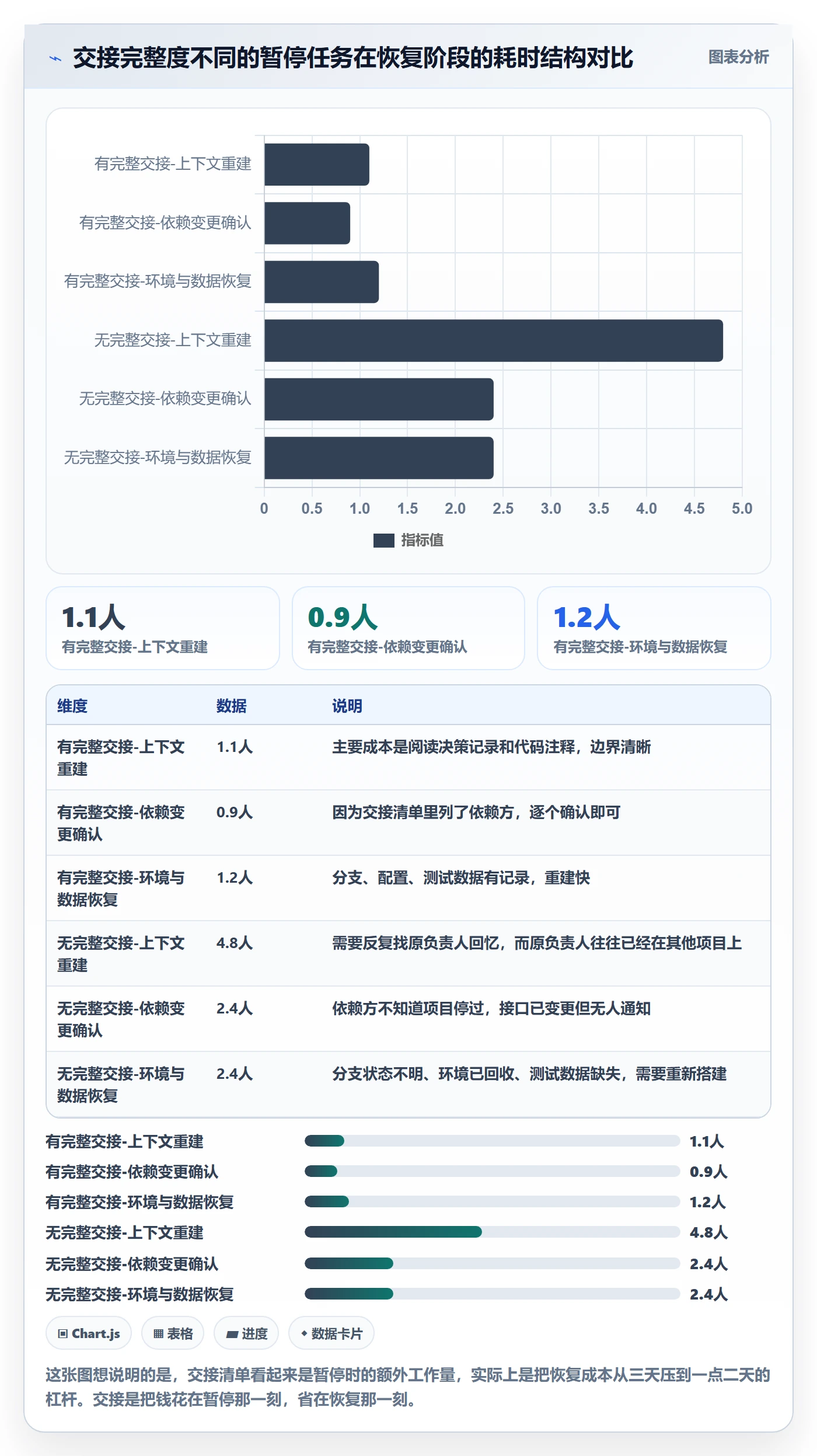The image size is (817, 1456).
Task: Click y-axis label 无完整交接-上下文重建 in chart
Action: pos(173,340)
